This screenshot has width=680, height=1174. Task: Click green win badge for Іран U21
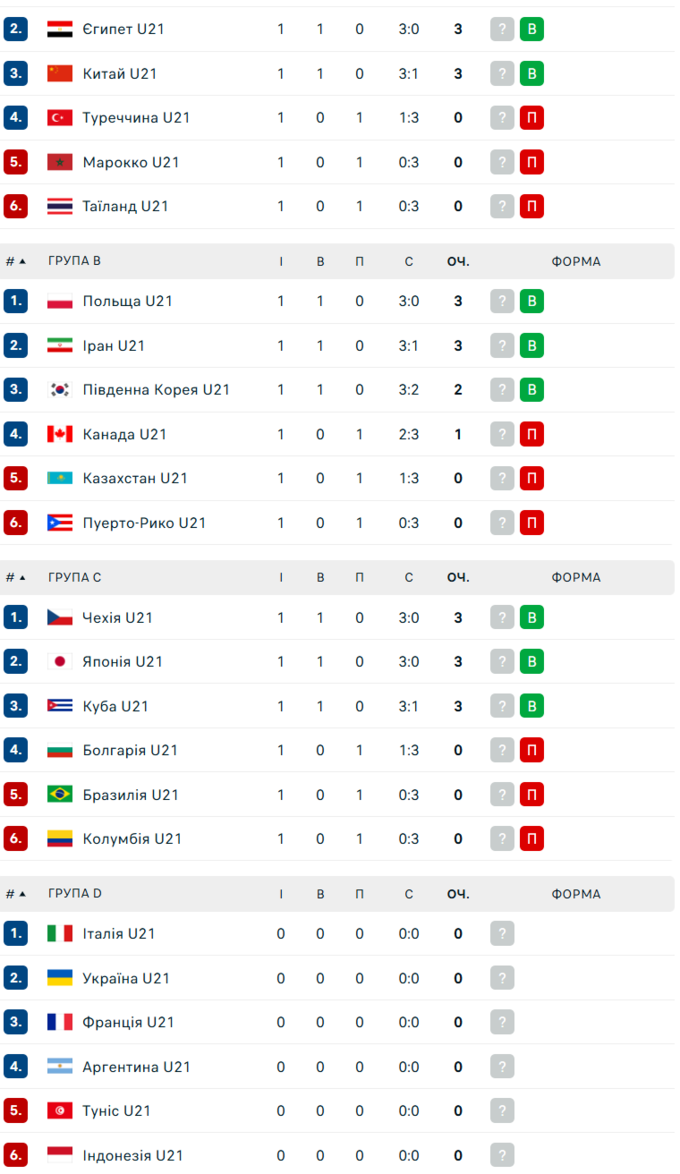532,346
